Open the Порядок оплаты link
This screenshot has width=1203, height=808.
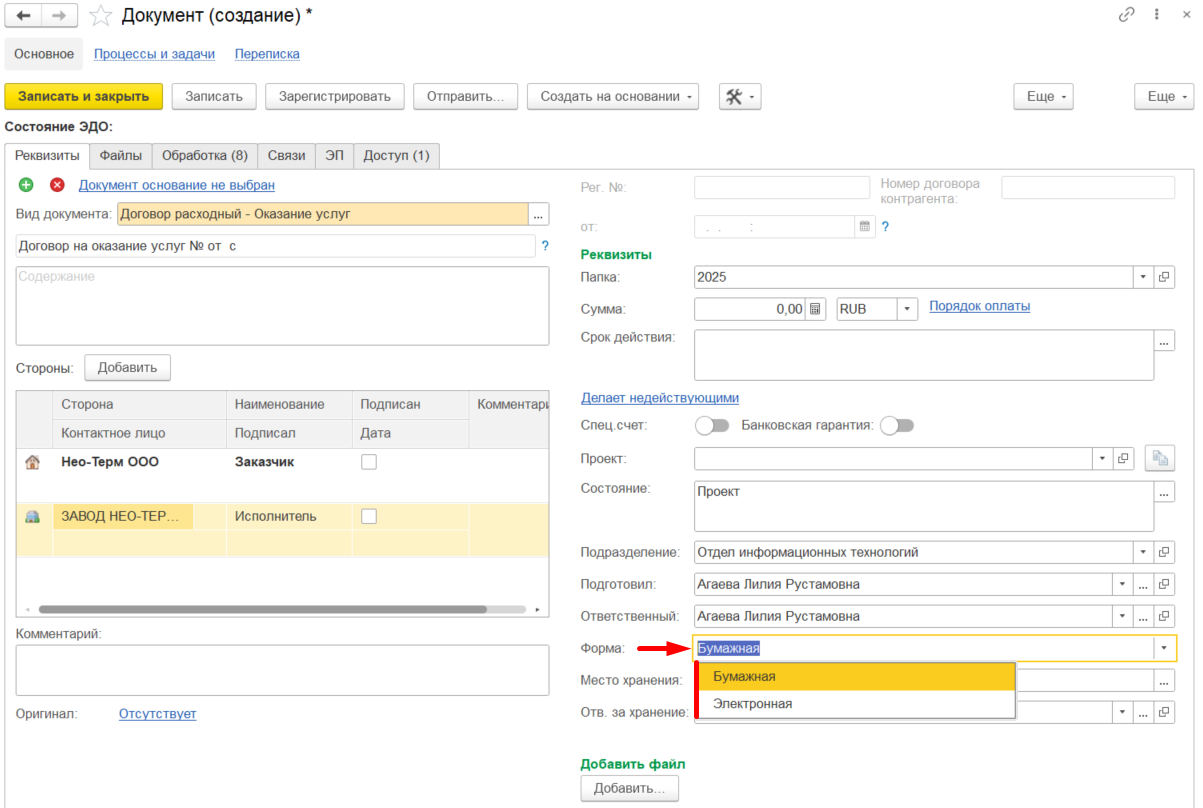tap(980, 306)
